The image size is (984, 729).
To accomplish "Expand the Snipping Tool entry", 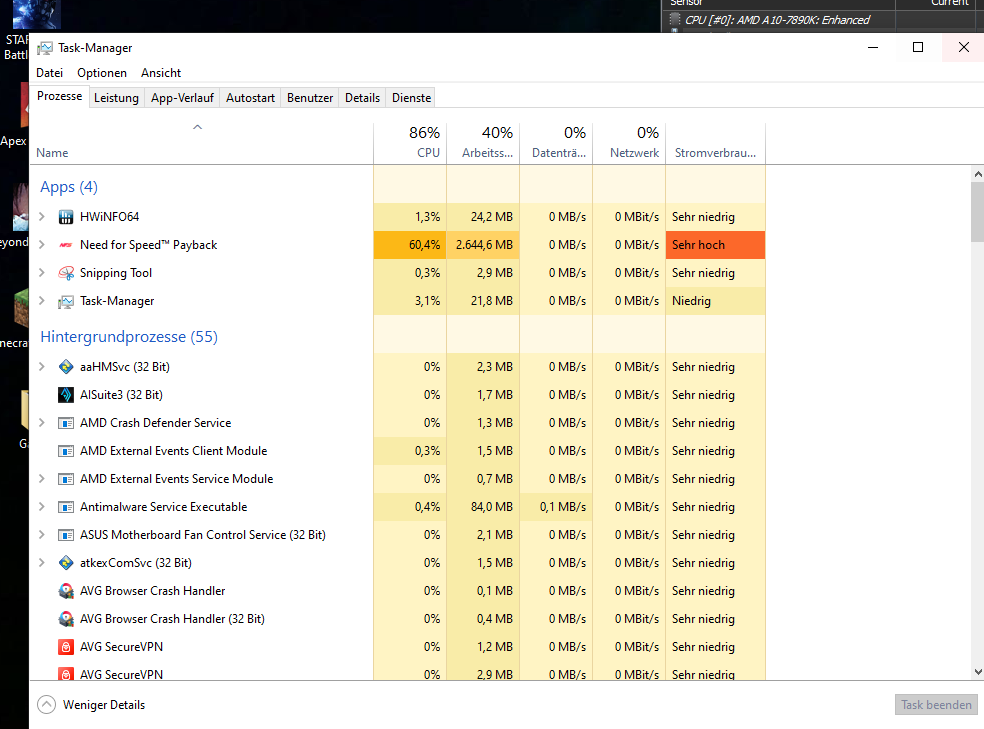I will pos(42,273).
